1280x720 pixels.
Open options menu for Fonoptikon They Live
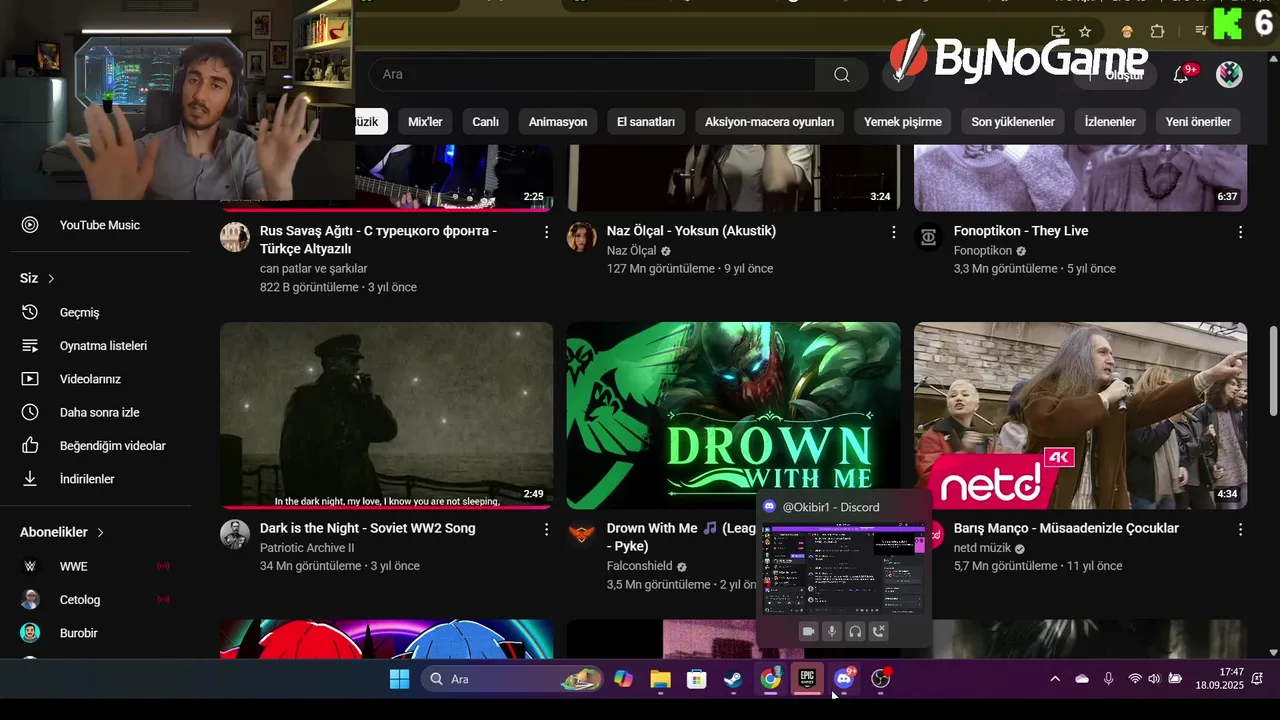(1240, 232)
